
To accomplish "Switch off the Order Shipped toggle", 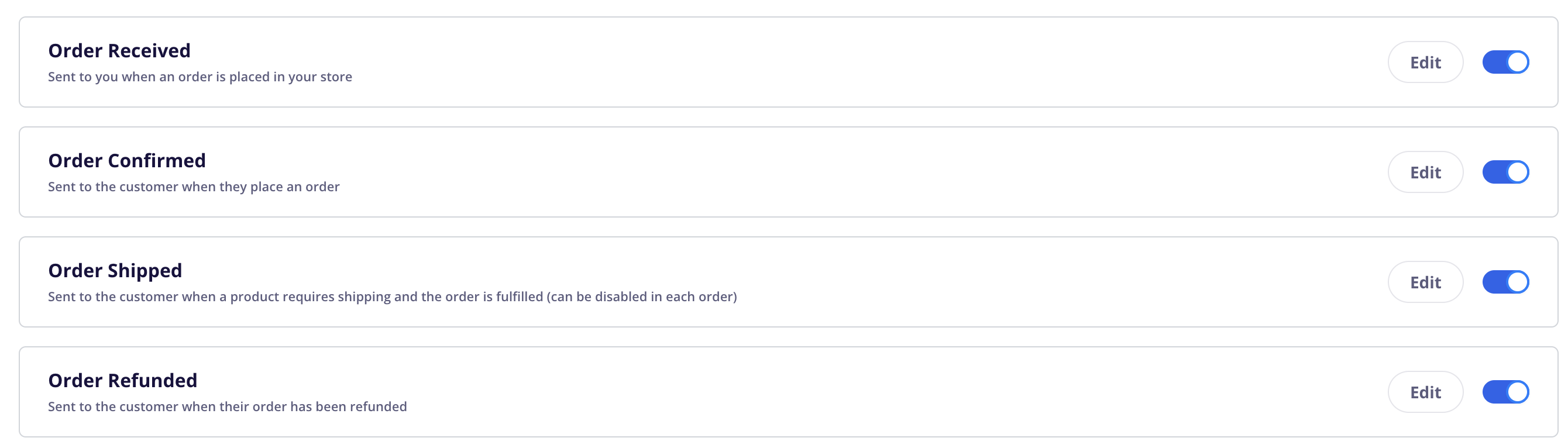I will pyautogui.click(x=1505, y=282).
